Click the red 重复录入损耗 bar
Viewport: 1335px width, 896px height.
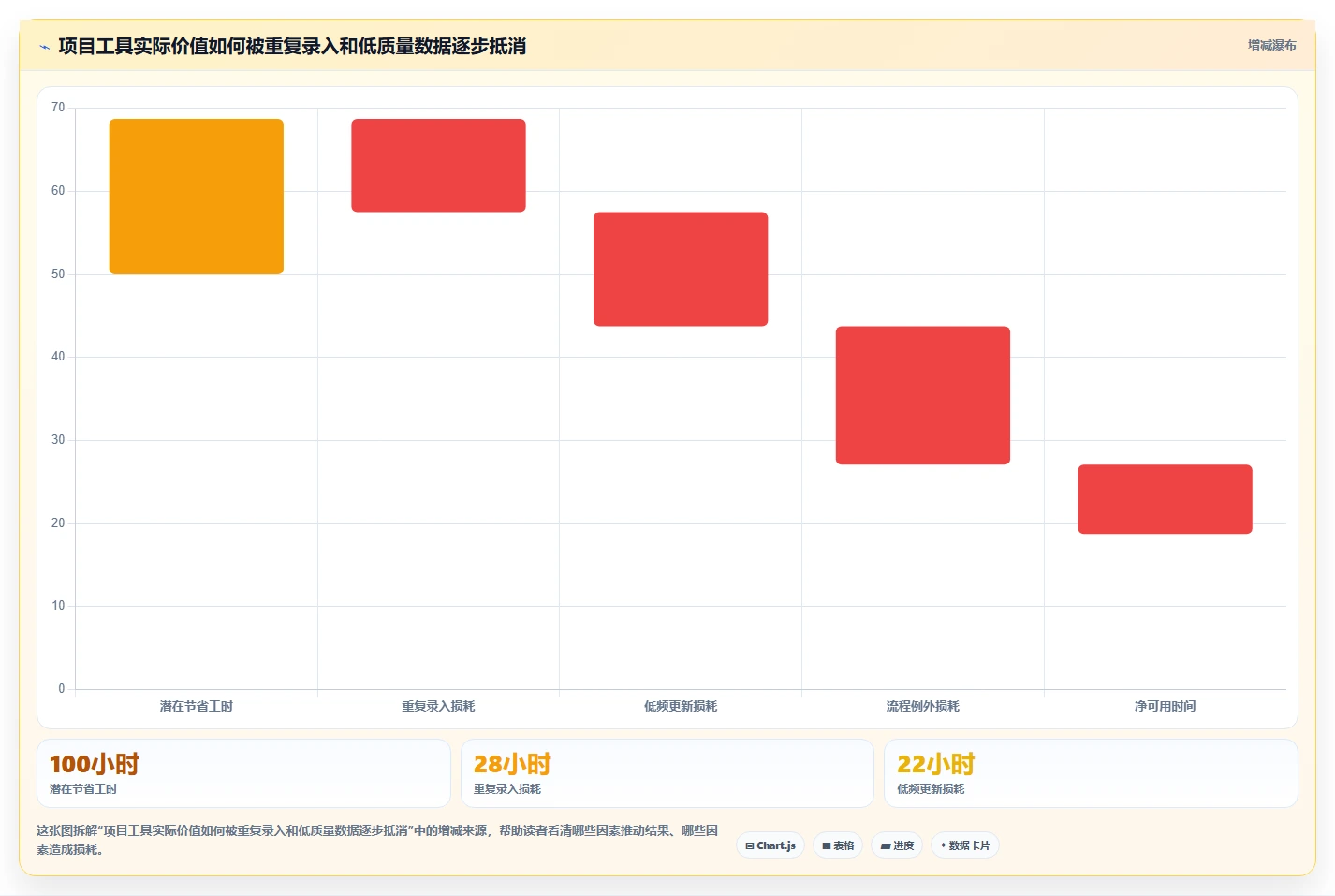tap(438, 166)
